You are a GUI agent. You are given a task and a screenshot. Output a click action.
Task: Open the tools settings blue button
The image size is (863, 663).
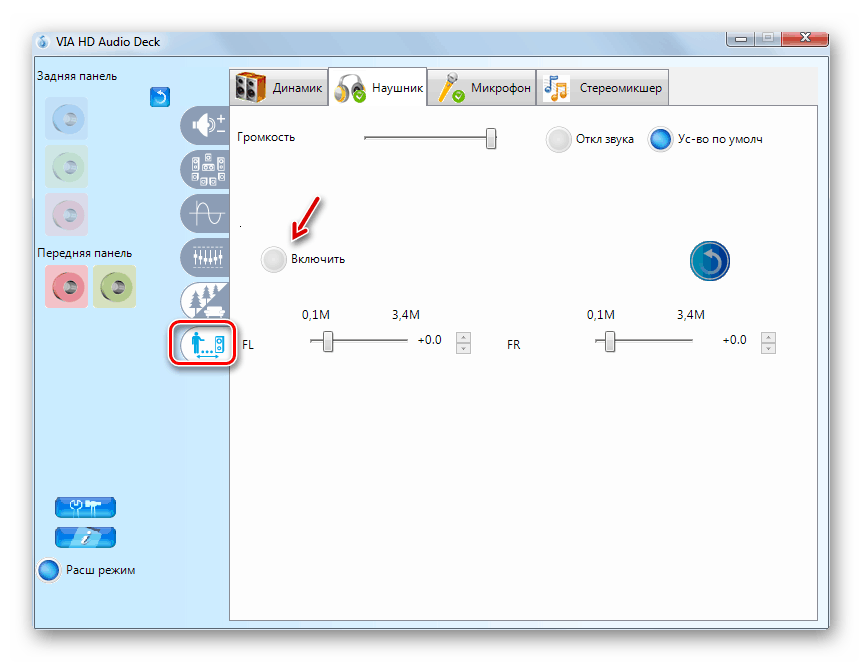coord(85,507)
